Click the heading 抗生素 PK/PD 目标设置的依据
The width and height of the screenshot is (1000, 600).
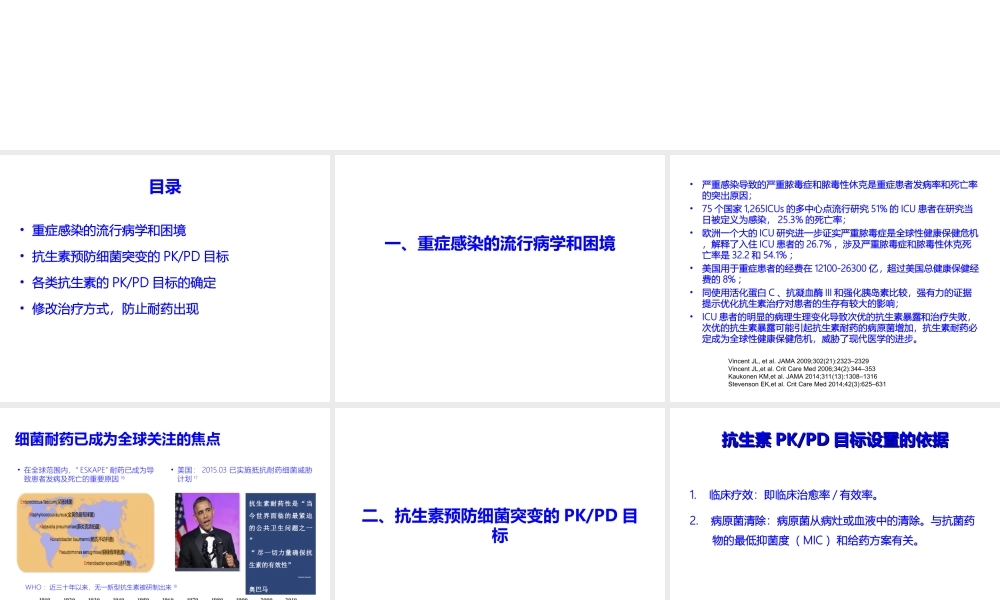coord(835,440)
